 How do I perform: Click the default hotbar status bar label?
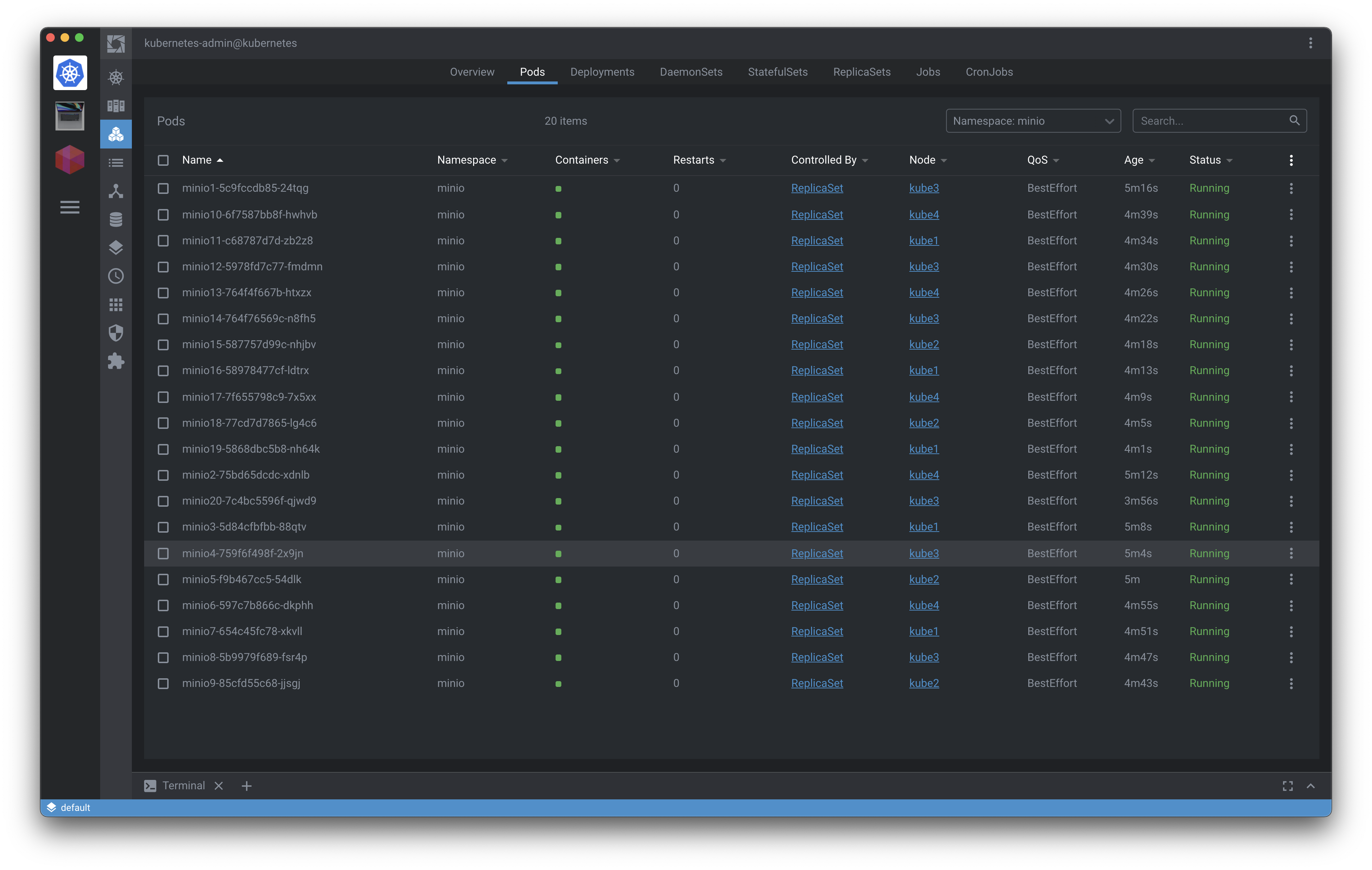[x=75, y=808]
